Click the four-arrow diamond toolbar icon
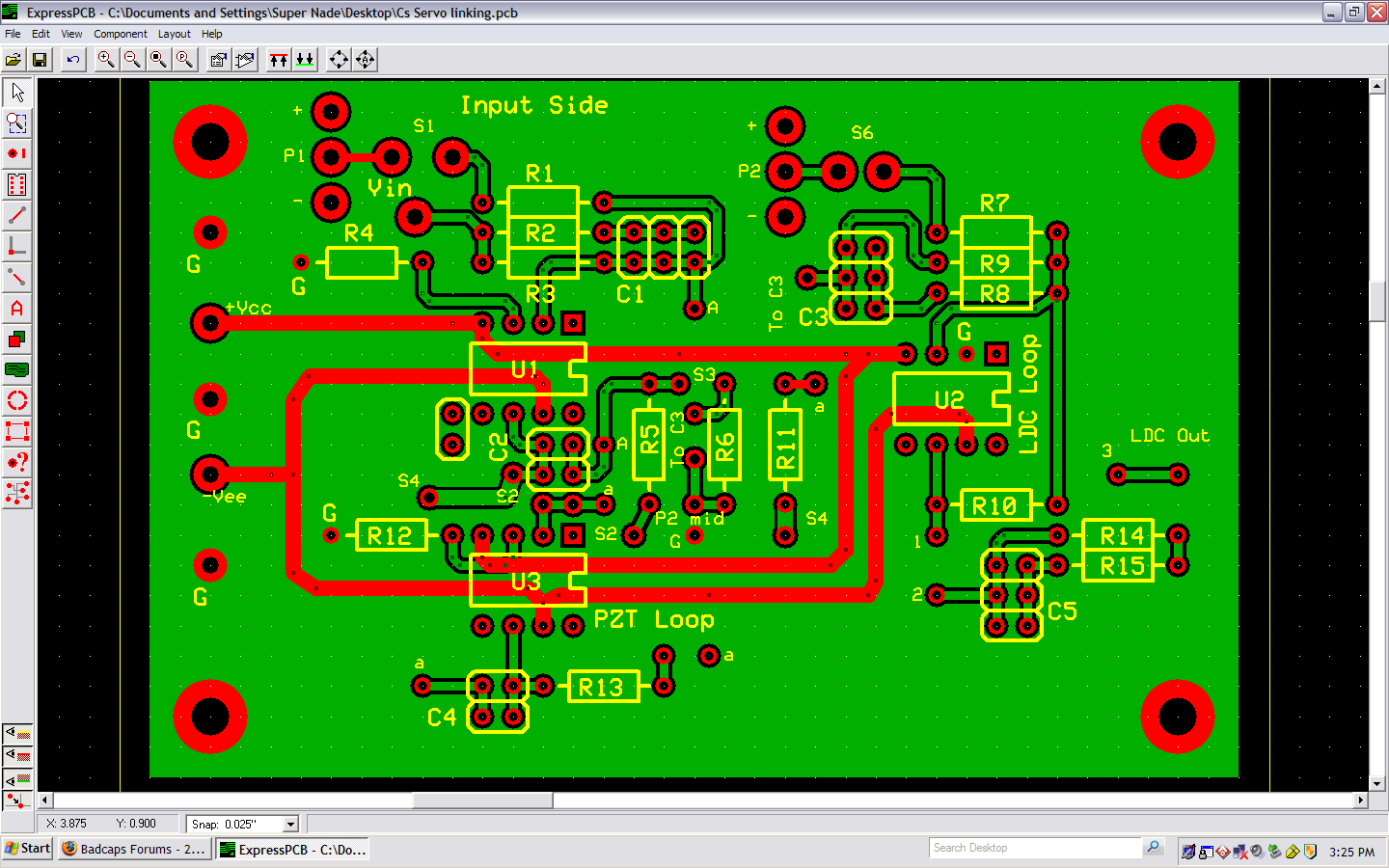 pos(339,60)
